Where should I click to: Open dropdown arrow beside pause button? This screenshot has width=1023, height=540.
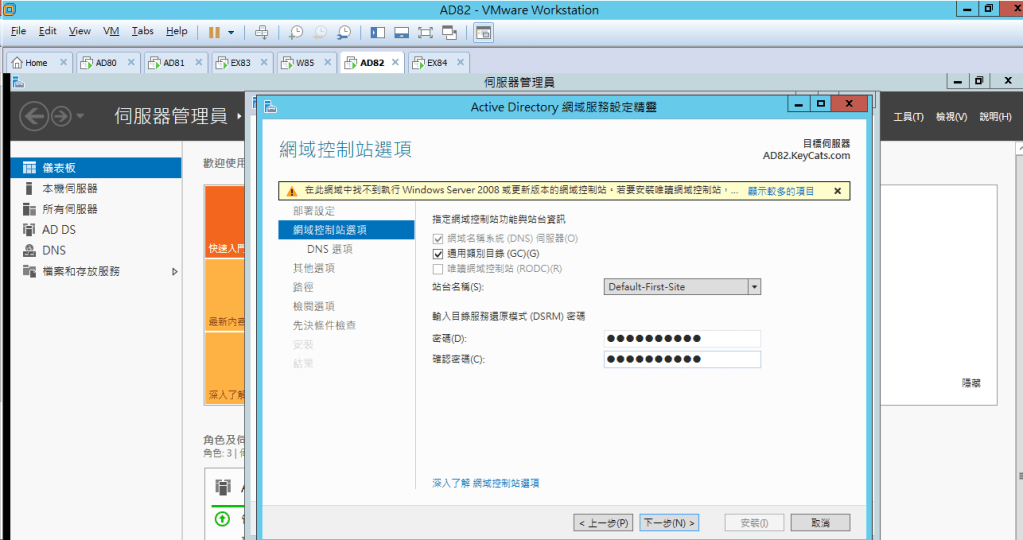click(231, 32)
